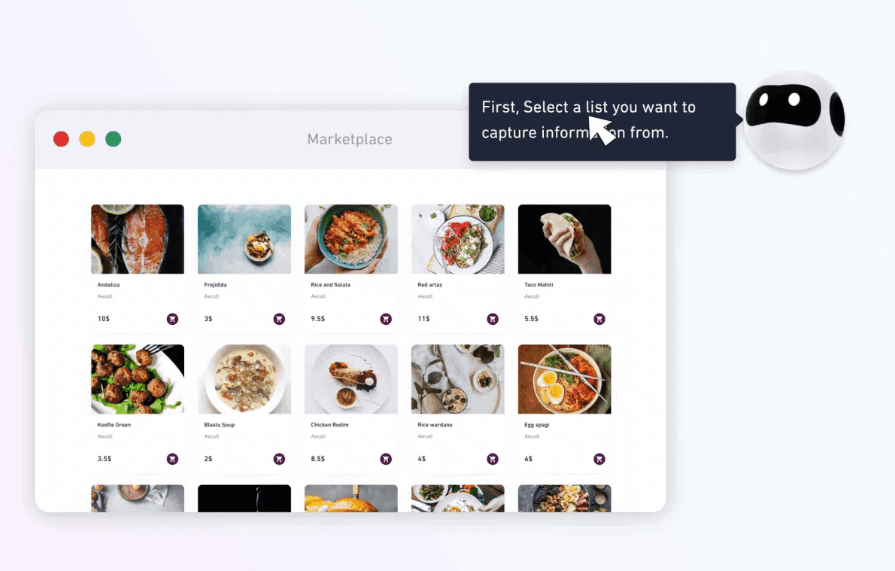The width and height of the screenshot is (895, 571).
Task: Click cart icon on Red artaz card
Action: pos(493,319)
